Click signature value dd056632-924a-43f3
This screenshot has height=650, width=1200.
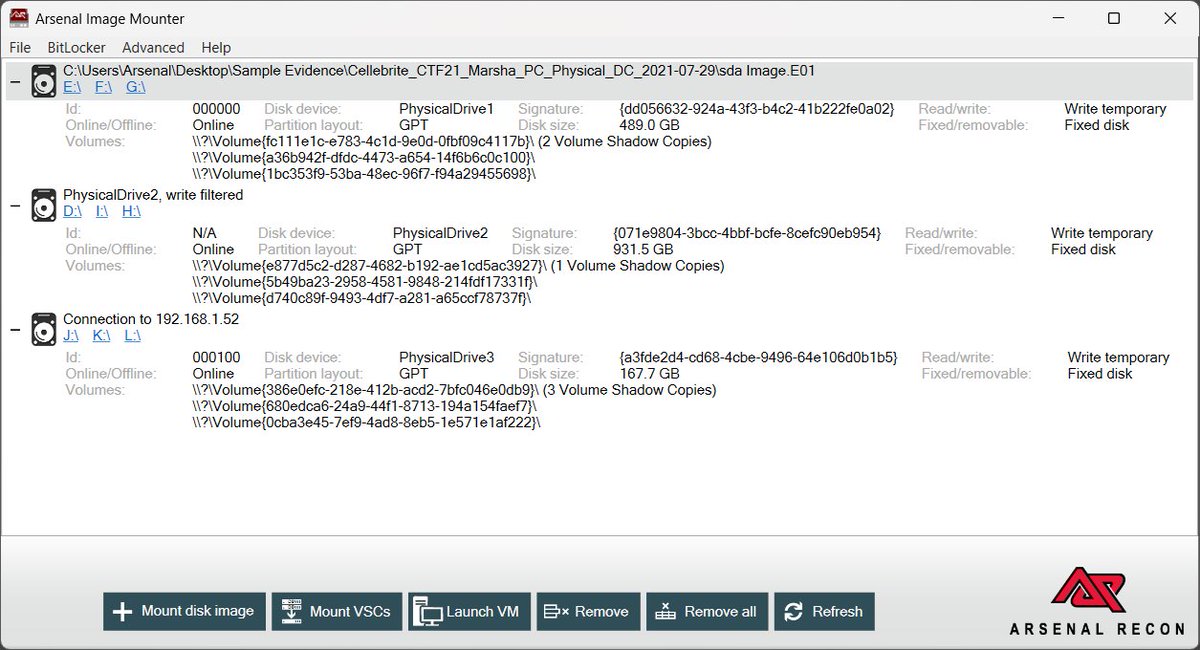[x=757, y=109]
